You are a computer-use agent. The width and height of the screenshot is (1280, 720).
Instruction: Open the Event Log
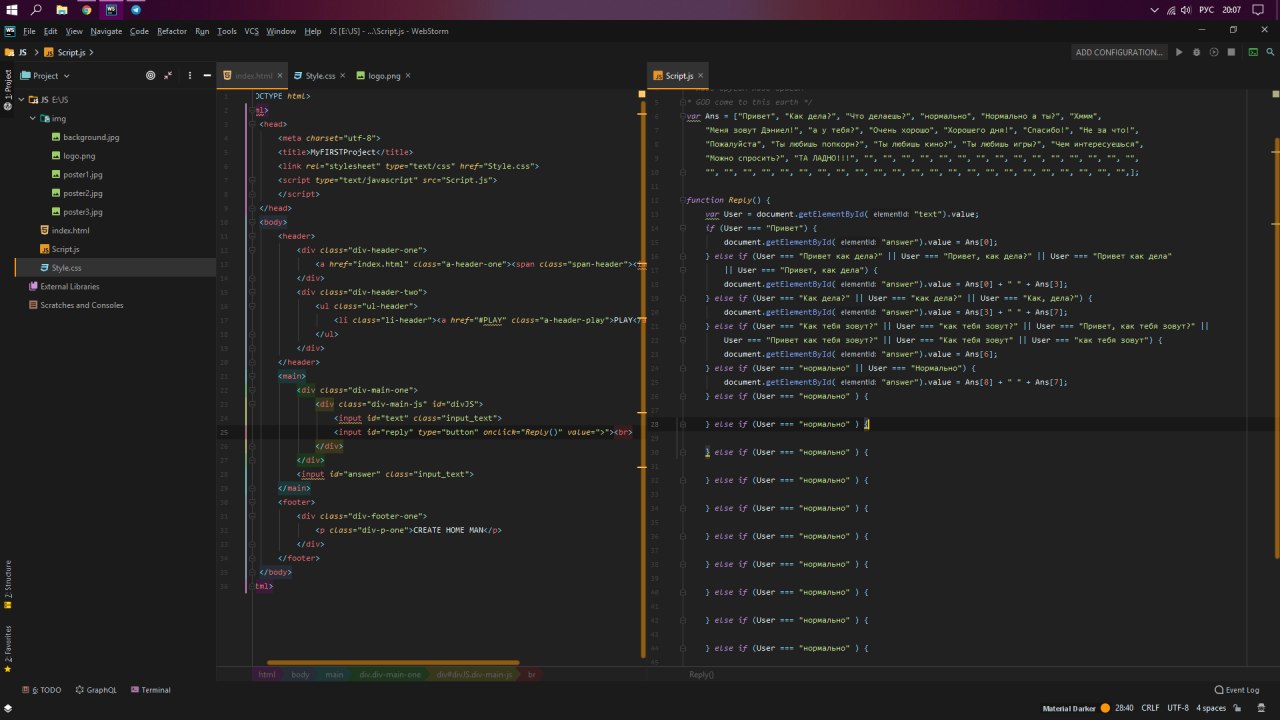pos(1237,690)
